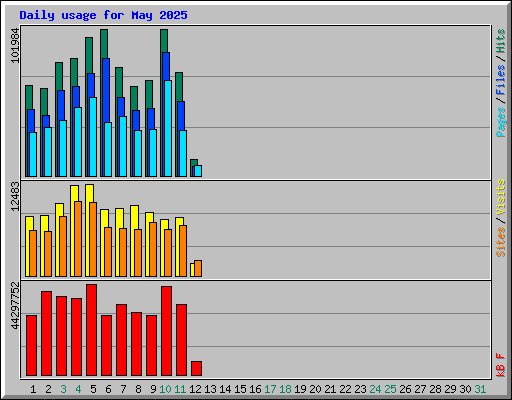Click the cyan pages bar for day 3
This screenshot has height=400, width=512.
[x=63, y=148]
